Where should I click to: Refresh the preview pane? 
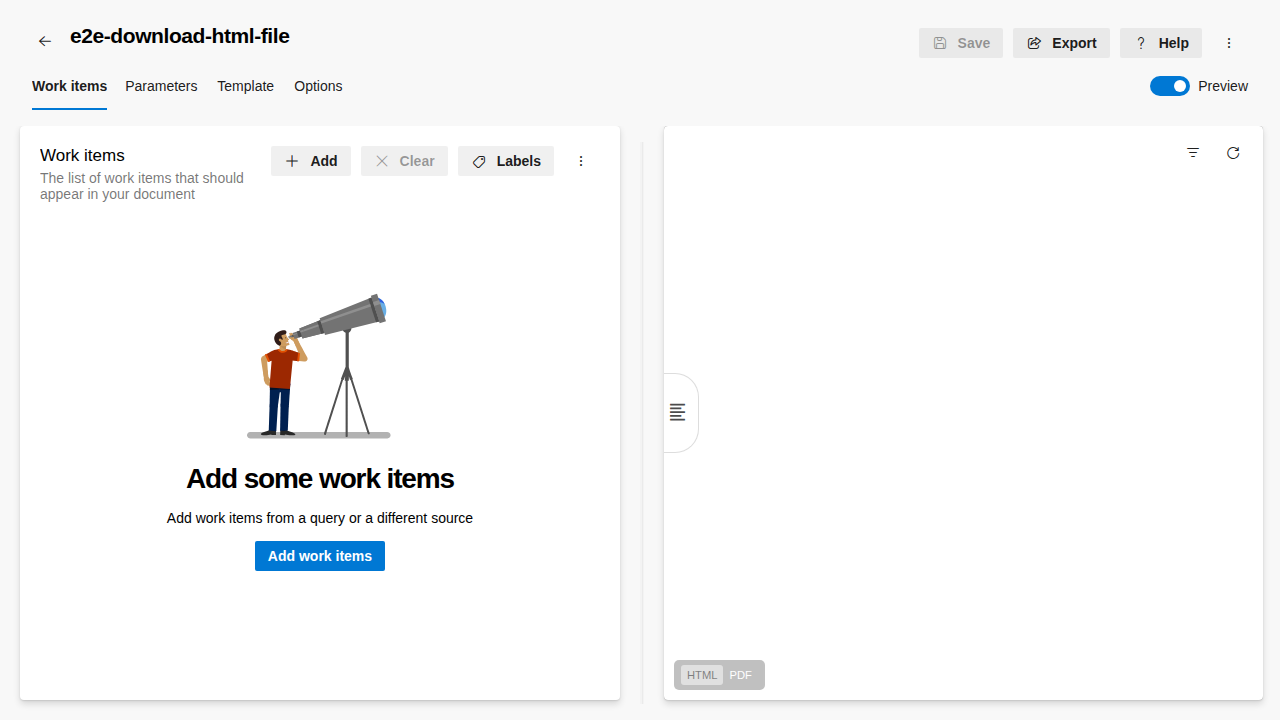point(1233,153)
